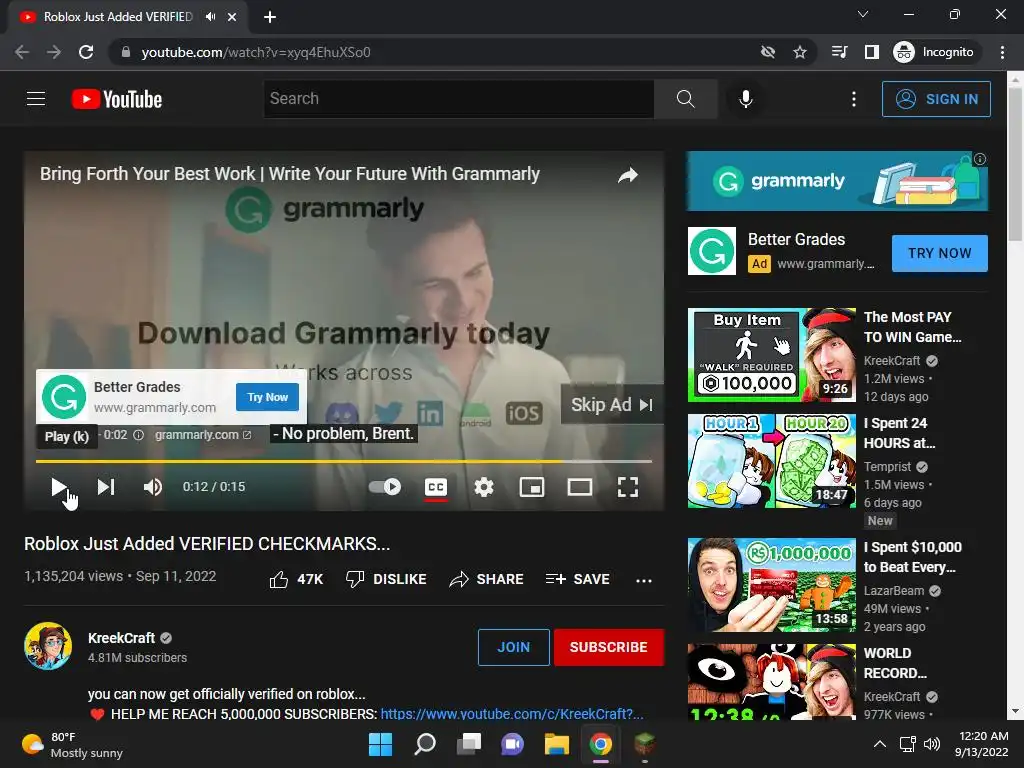1024x768 pixels.
Task: Toggle the browser side panel
Action: click(872, 52)
